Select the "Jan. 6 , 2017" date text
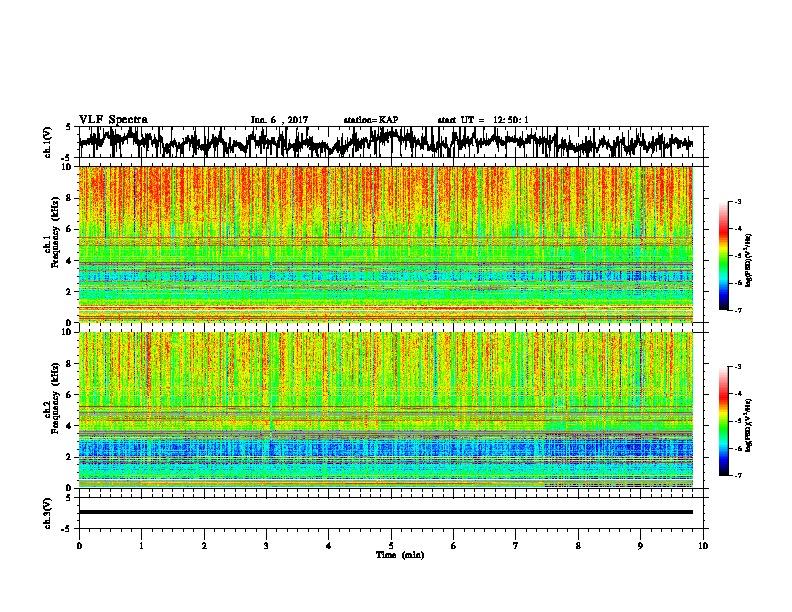This screenshot has width=792, height=612. click(x=279, y=120)
